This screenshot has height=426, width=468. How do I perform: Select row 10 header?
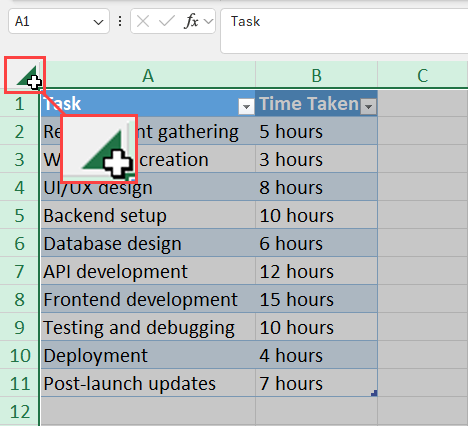click(19, 355)
